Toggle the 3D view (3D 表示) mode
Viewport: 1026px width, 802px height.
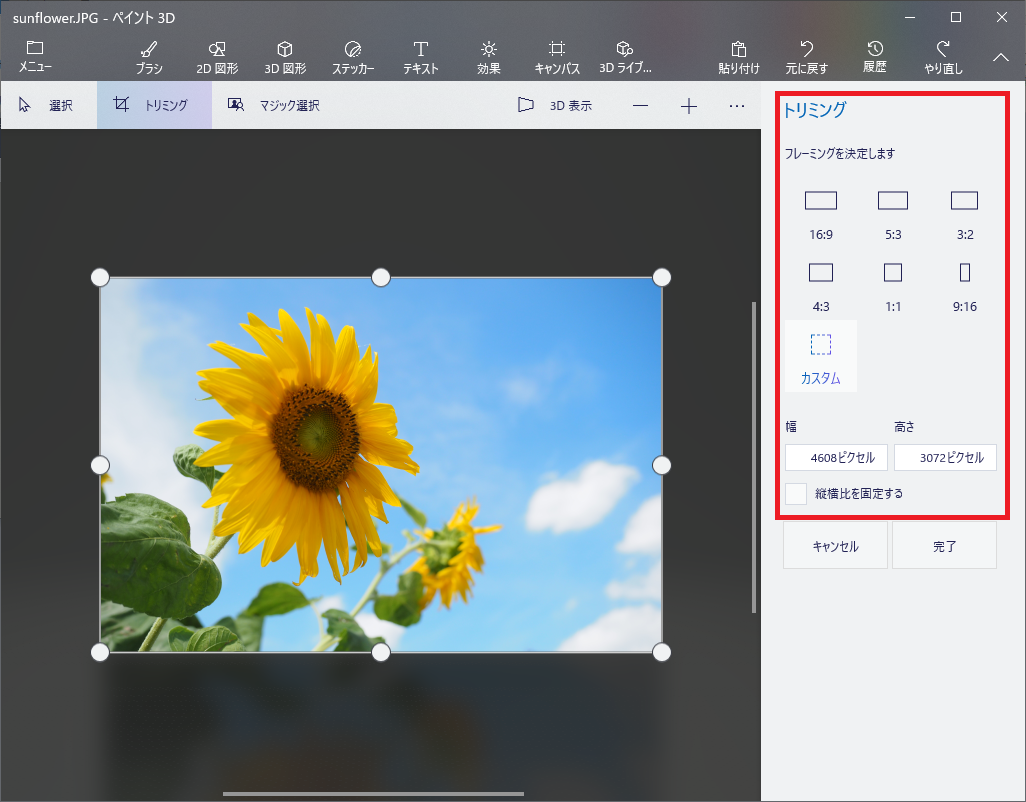click(x=555, y=105)
